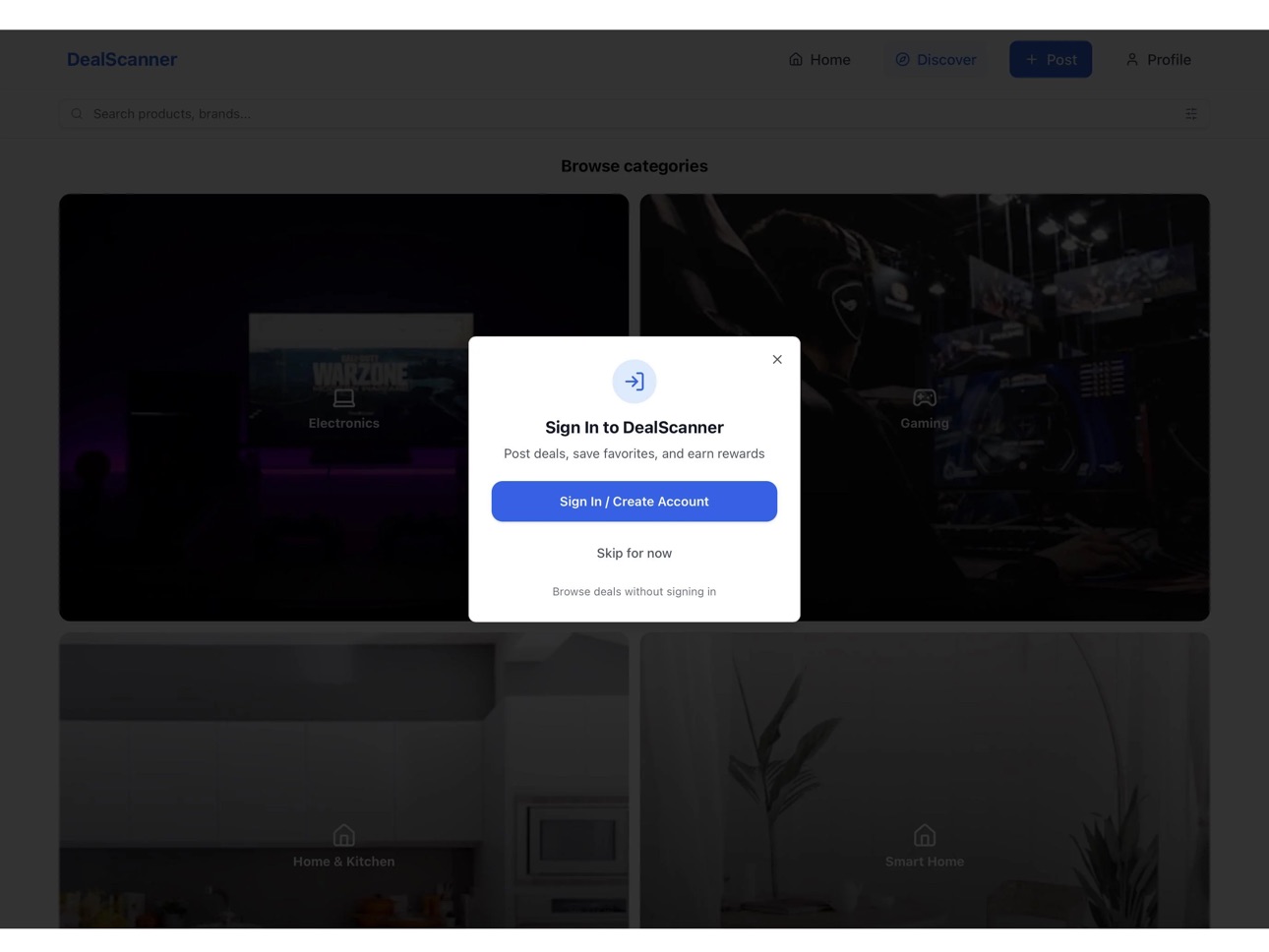The width and height of the screenshot is (1269, 952).
Task: Close the sign-in dialog with X
Action: pos(777,359)
